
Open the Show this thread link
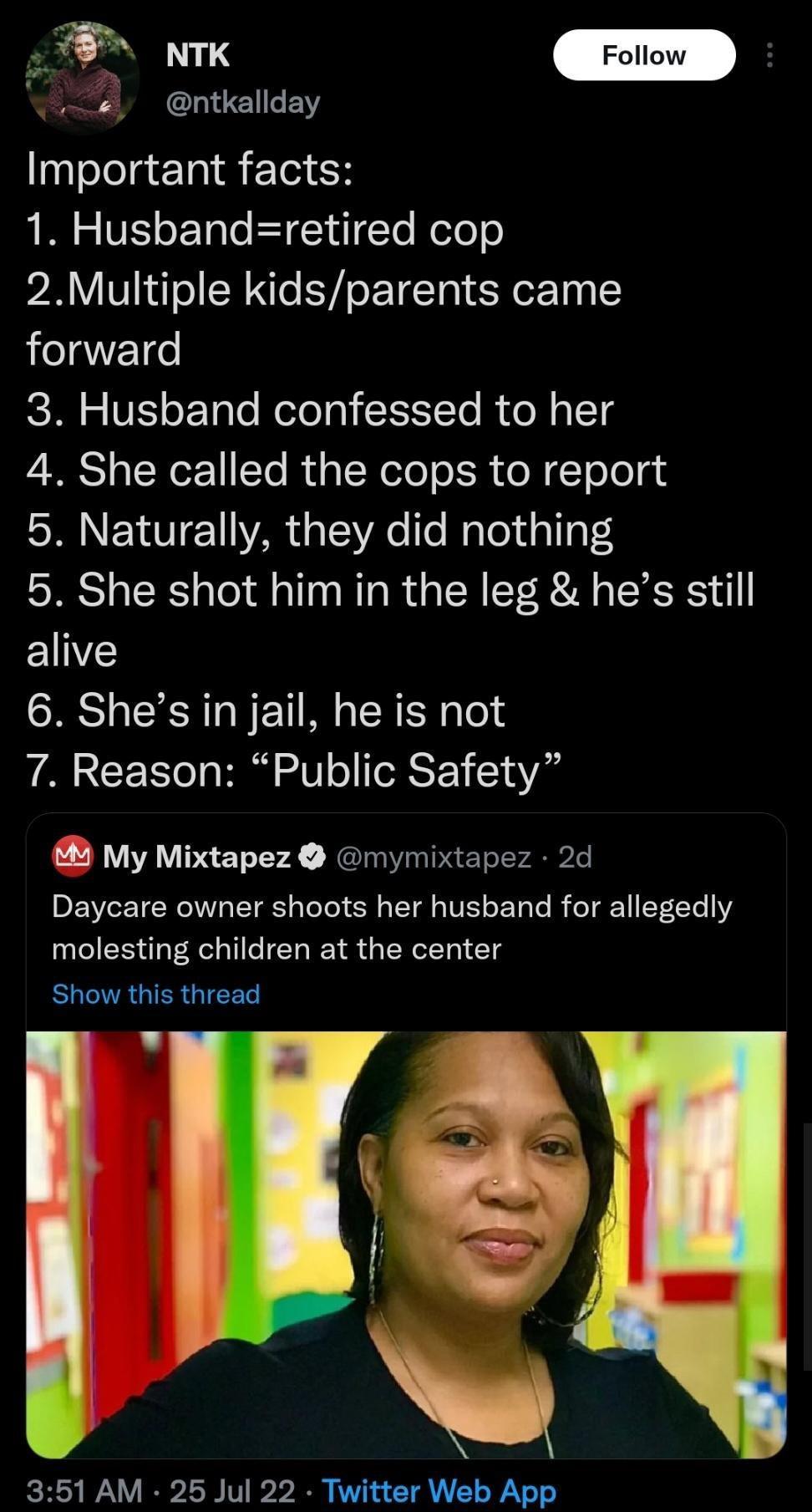[x=155, y=995]
